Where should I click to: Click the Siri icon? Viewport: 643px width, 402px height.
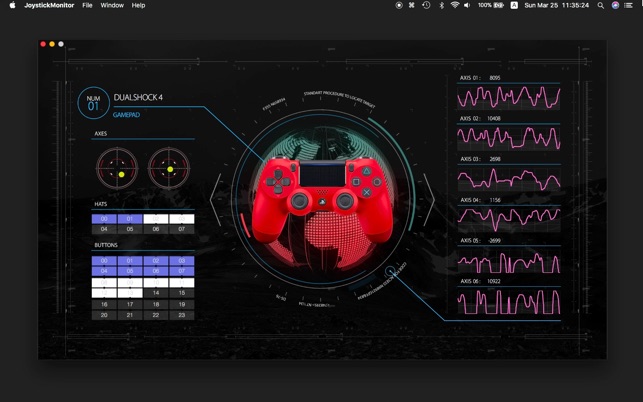[615, 5]
